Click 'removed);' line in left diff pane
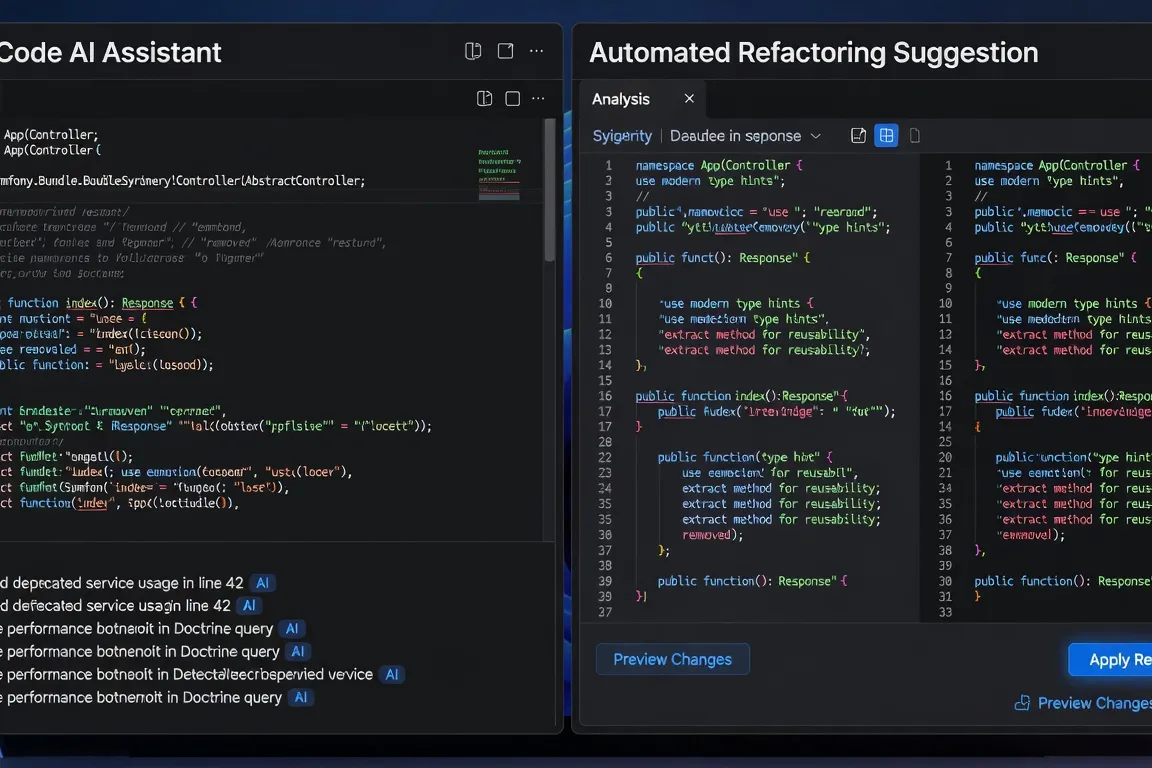Screen dimensions: 1152x768 pos(713,535)
